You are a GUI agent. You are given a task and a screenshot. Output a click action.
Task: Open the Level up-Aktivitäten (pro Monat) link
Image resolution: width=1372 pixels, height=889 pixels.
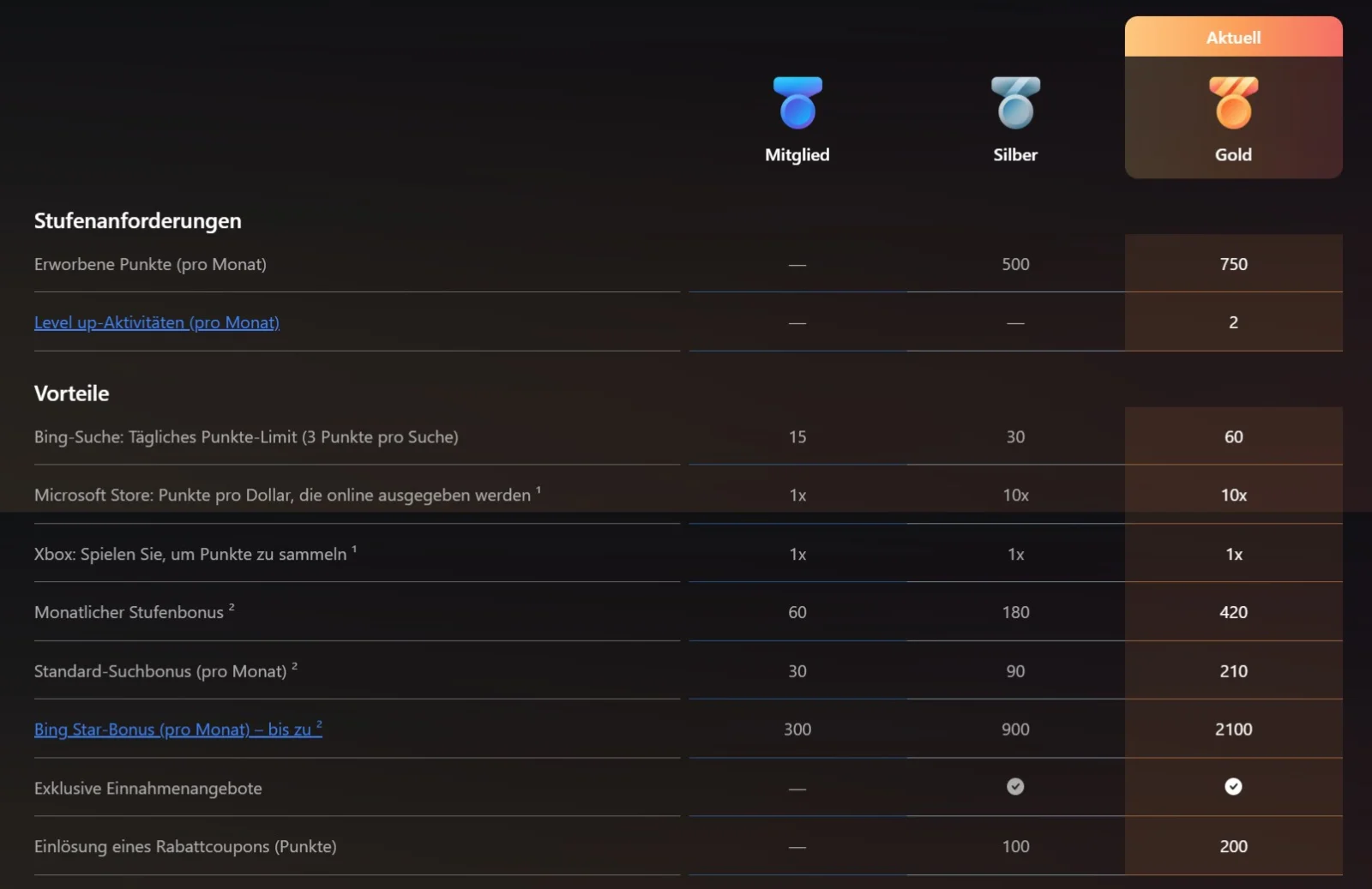click(x=157, y=322)
